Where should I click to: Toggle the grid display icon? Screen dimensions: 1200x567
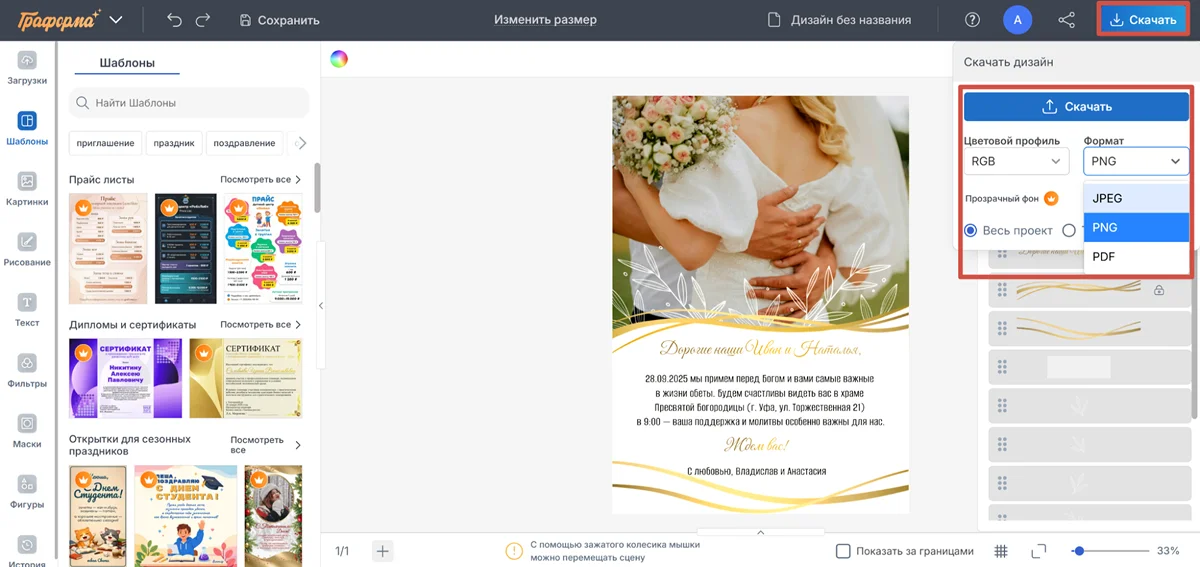1001,551
